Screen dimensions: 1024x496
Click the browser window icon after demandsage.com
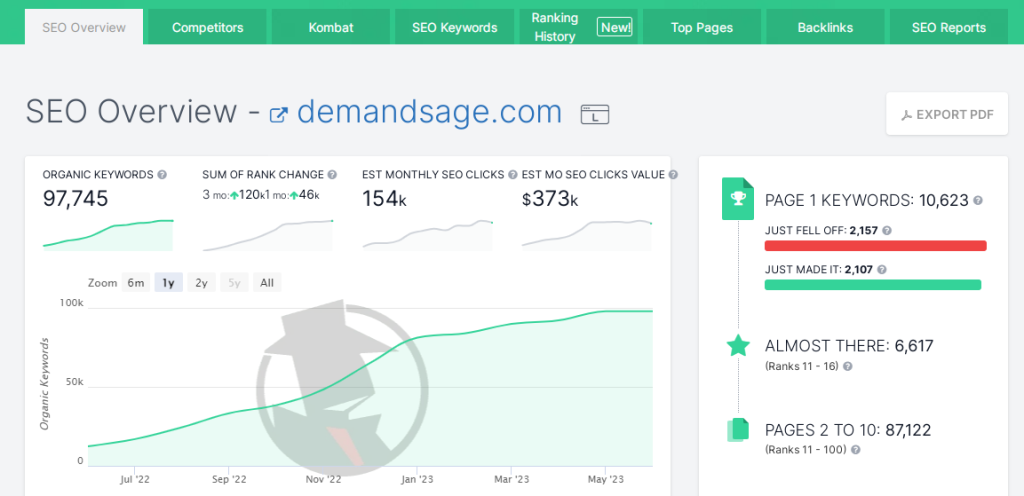tap(595, 114)
